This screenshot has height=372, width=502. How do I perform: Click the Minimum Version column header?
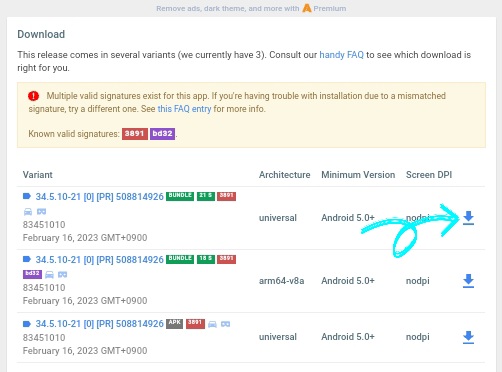click(x=358, y=175)
